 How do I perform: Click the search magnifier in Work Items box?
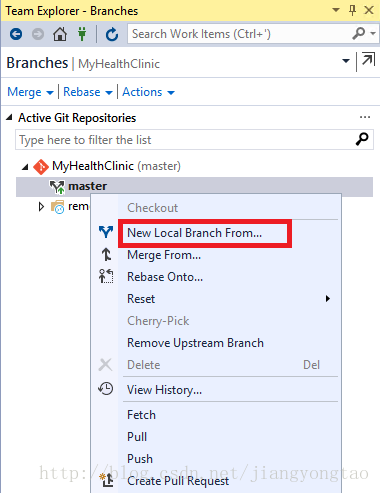click(x=359, y=33)
